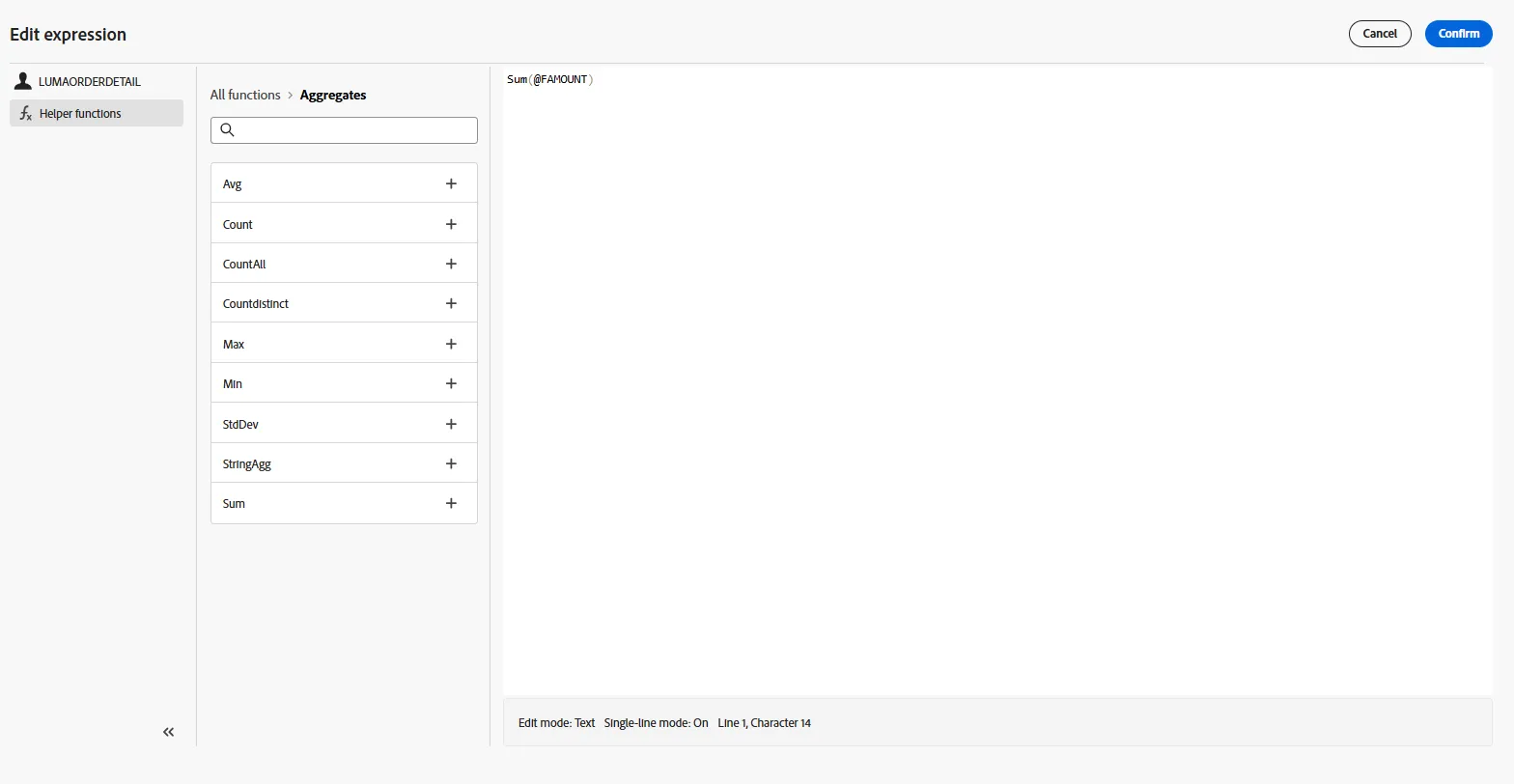Select the Min function row
1514x784 pixels.
[x=344, y=383]
